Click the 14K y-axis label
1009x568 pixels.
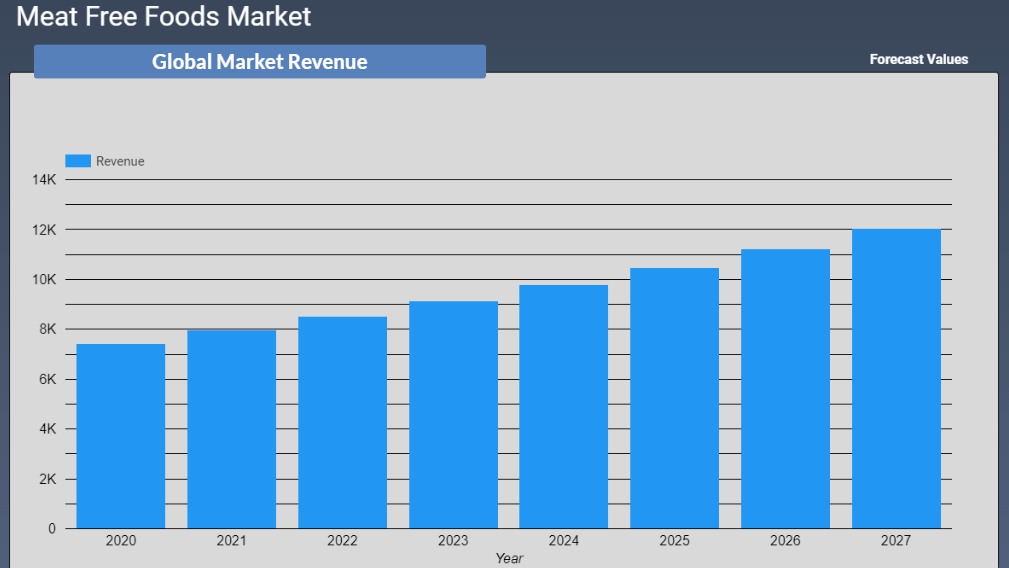point(44,179)
